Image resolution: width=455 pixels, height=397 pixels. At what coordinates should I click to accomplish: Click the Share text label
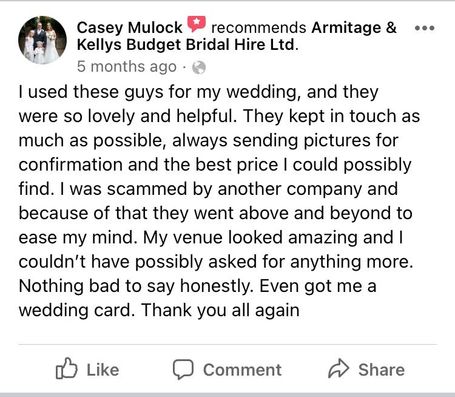pyautogui.click(x=381, y=370)
